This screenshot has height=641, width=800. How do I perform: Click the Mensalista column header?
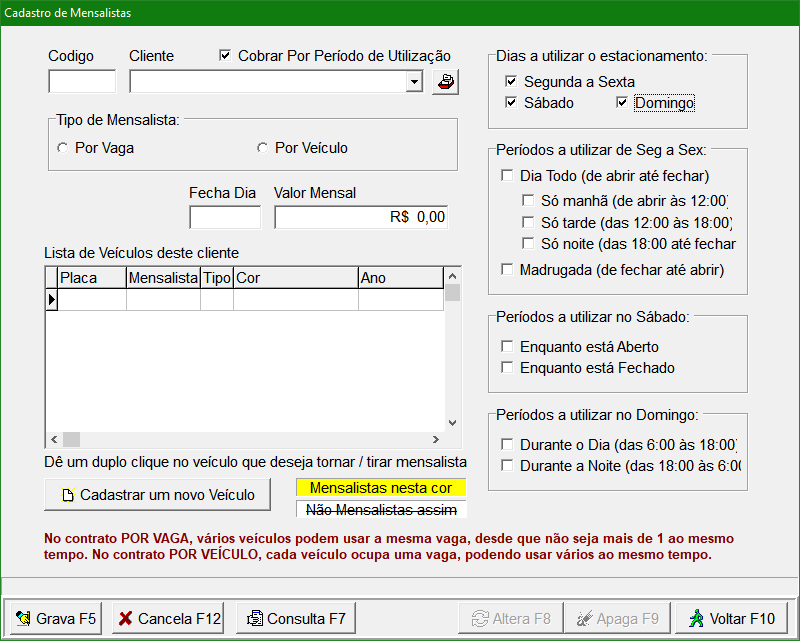(x=163, y=278)
